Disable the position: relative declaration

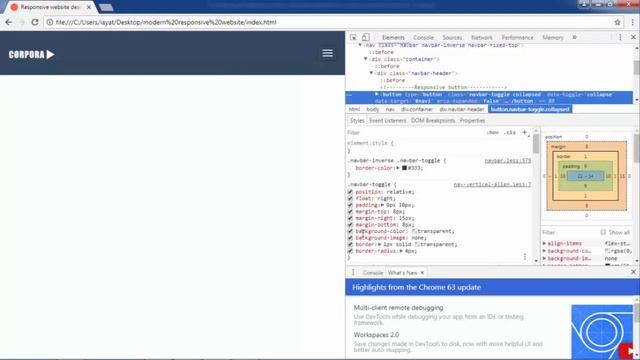tap(350, 192)
